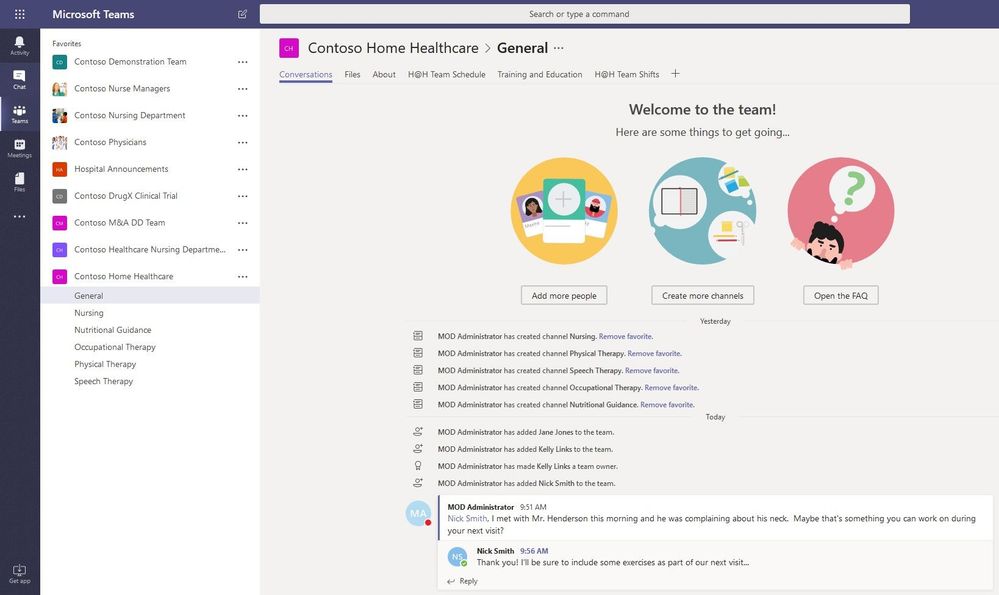Open the Speech Therapy channel

(103, 382)
